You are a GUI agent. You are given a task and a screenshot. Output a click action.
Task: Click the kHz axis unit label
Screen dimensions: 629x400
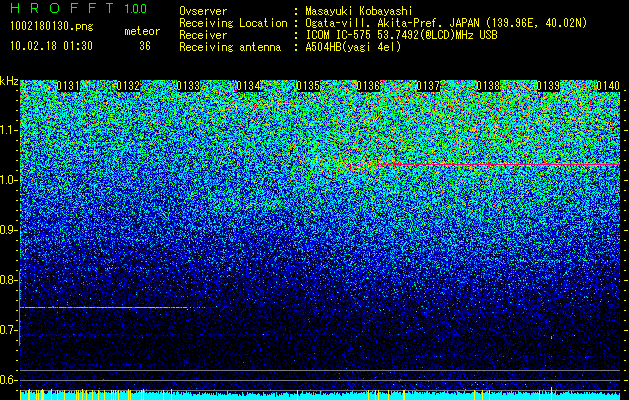[x=9, y=81]
